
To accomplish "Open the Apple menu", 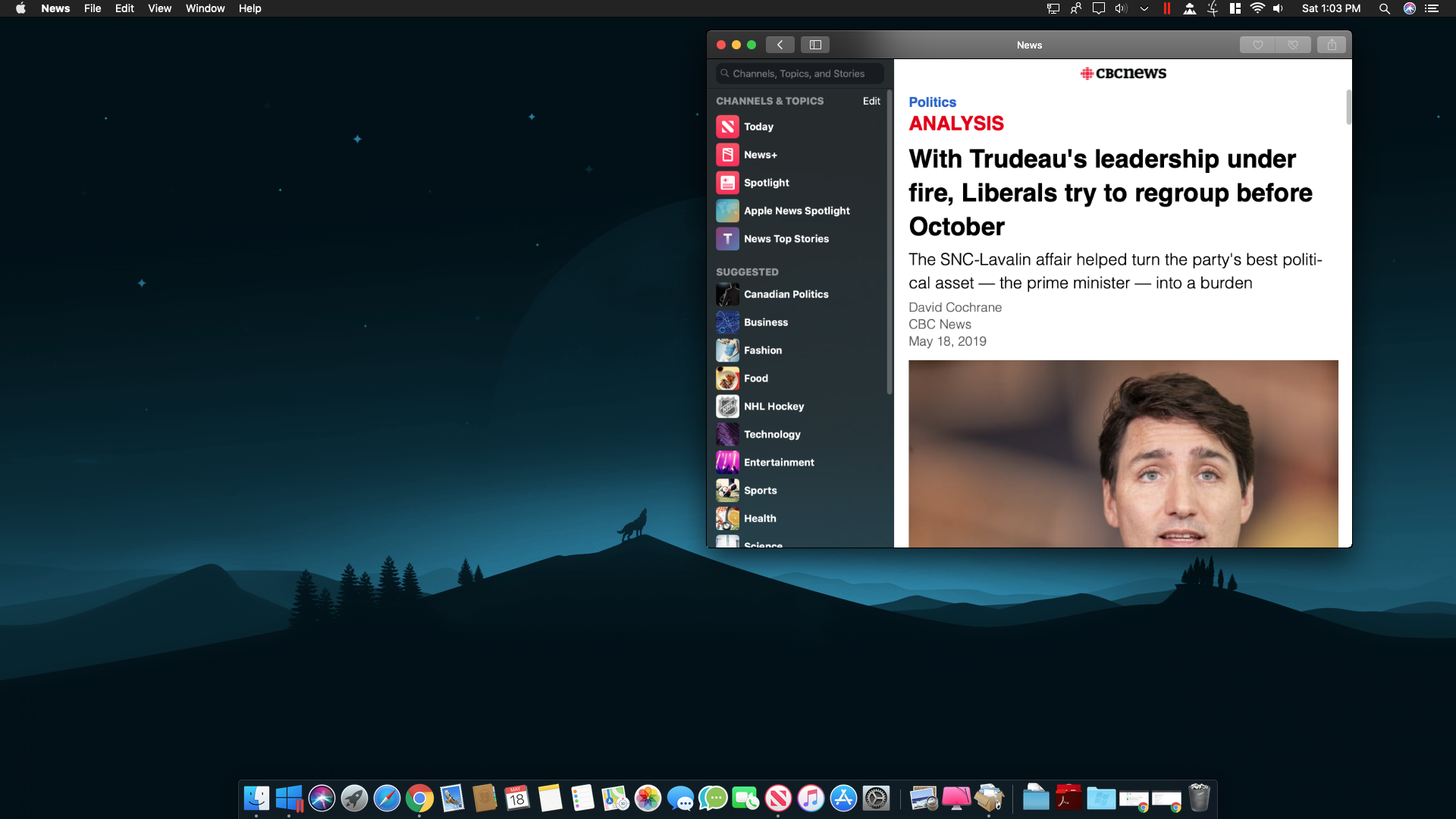I will [20, 8].
